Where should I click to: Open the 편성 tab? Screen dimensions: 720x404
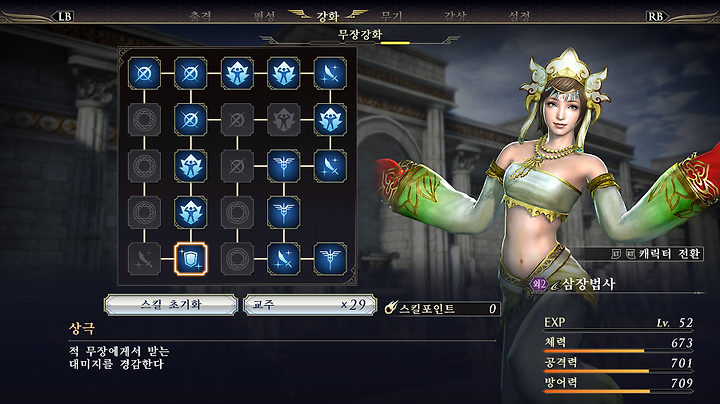[x=264, y=17]
